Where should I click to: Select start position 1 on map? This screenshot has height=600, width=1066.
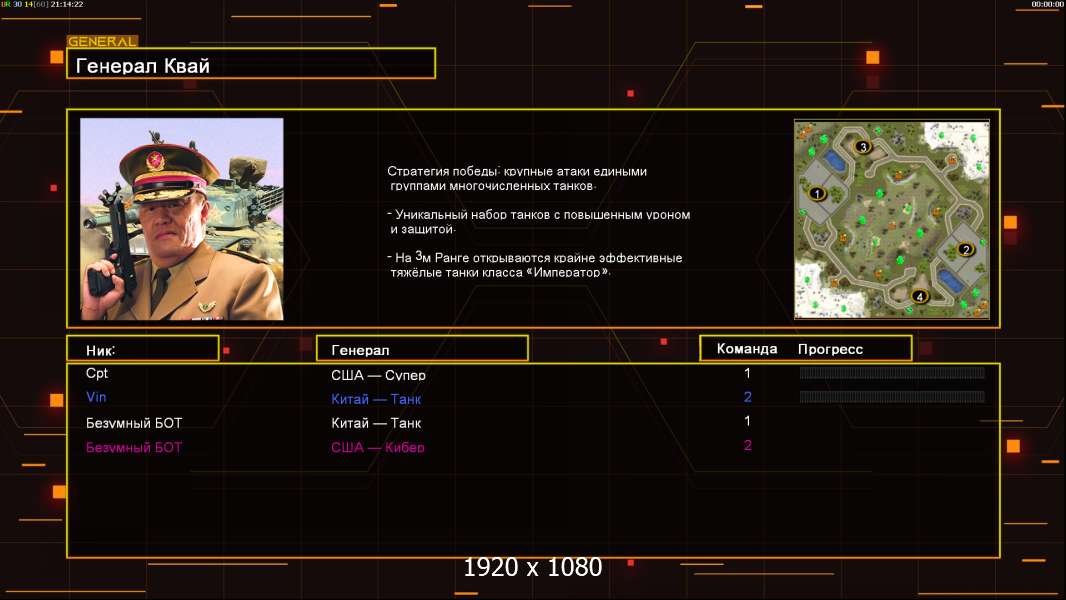click(817, 194)
